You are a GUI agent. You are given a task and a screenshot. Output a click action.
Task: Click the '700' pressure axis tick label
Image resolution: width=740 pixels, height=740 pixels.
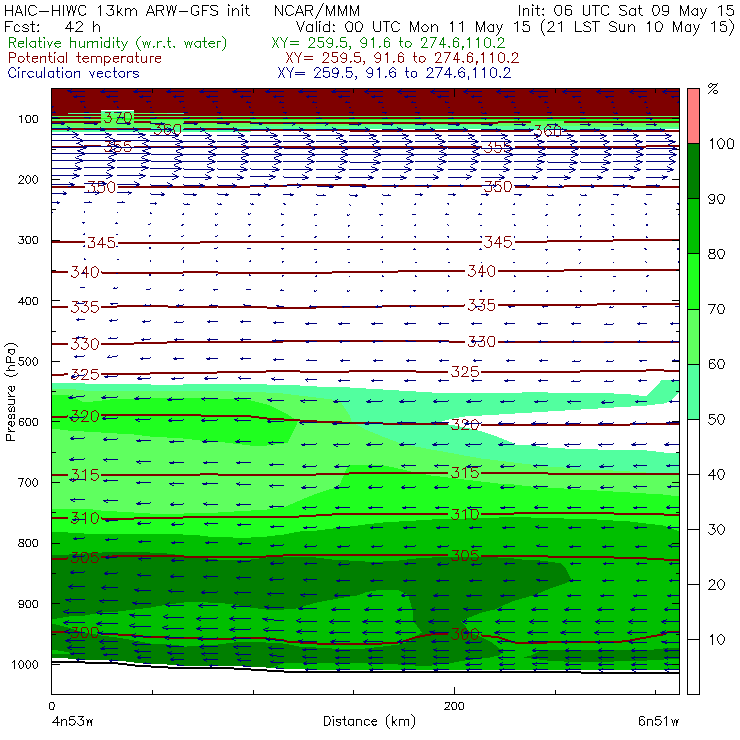click(x=28, y=482)
